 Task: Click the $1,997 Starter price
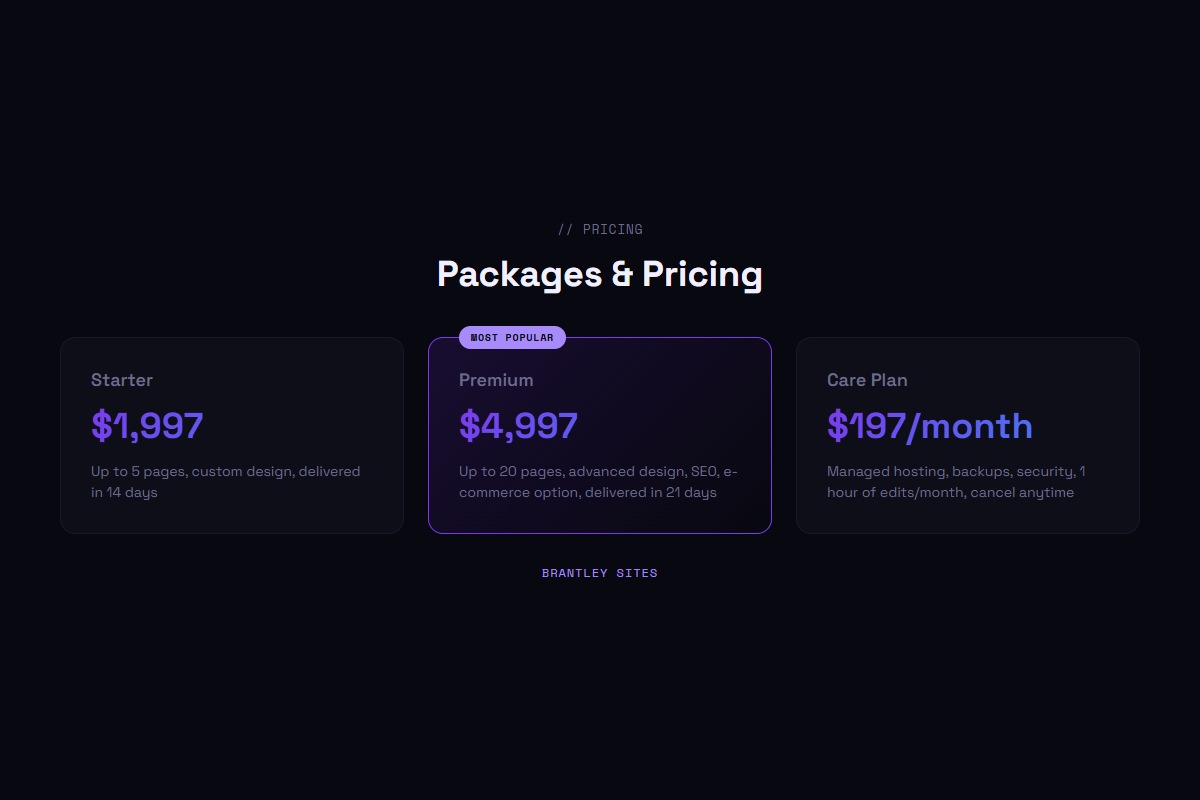pos(146,424)
